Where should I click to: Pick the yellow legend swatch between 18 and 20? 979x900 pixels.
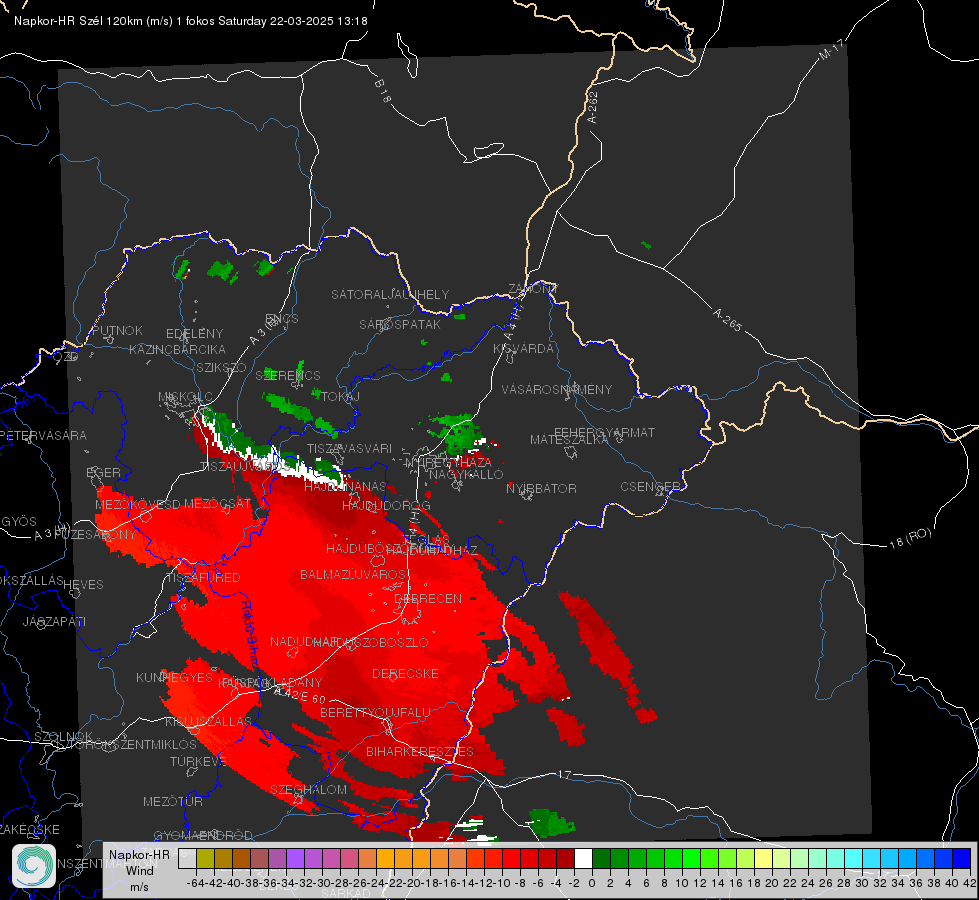764,858
